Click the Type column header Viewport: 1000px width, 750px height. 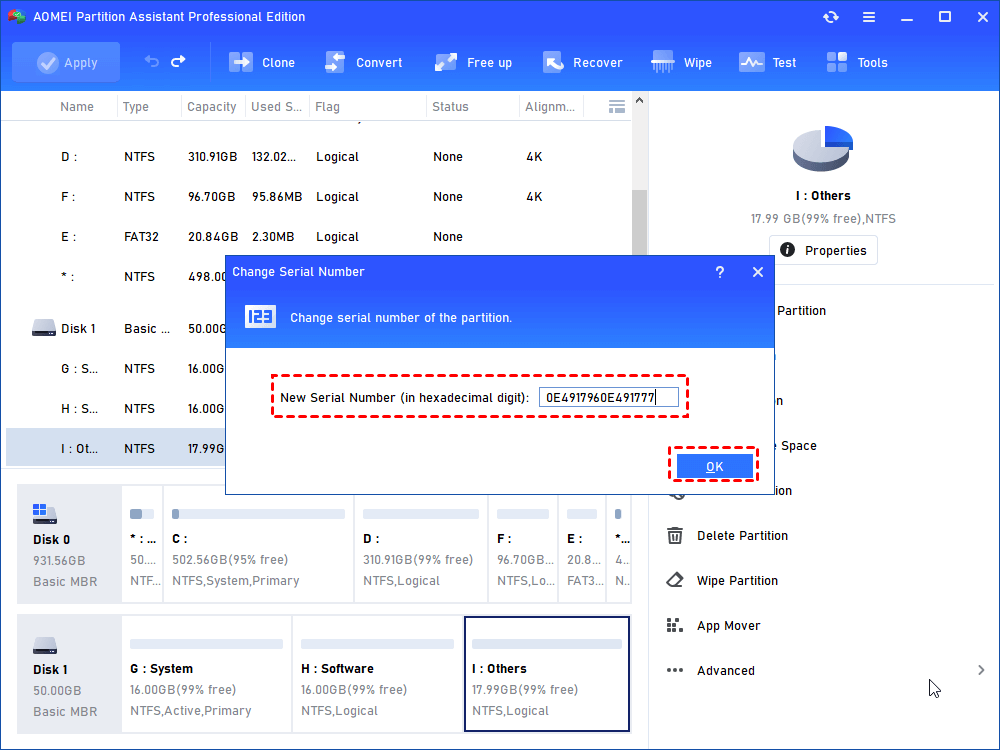click(x=135, y=107)
